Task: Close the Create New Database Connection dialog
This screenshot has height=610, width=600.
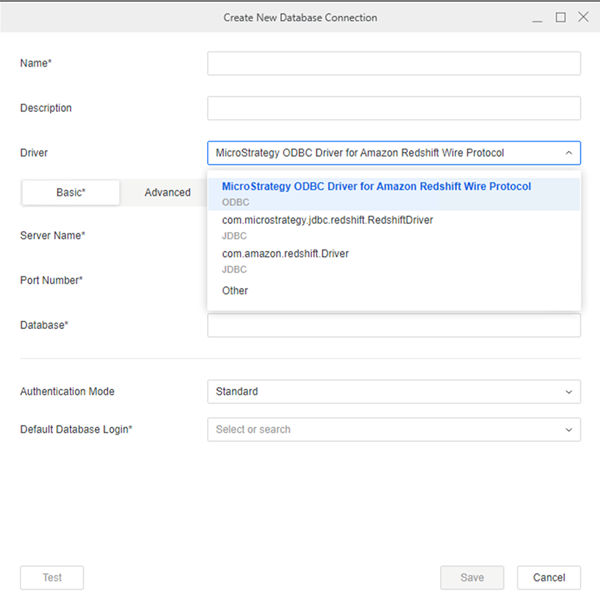Action: click(583, 17)
